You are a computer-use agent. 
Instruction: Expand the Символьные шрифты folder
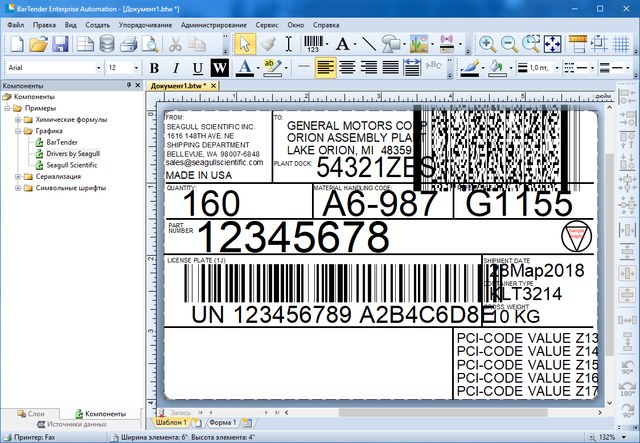tap(18, 188)
